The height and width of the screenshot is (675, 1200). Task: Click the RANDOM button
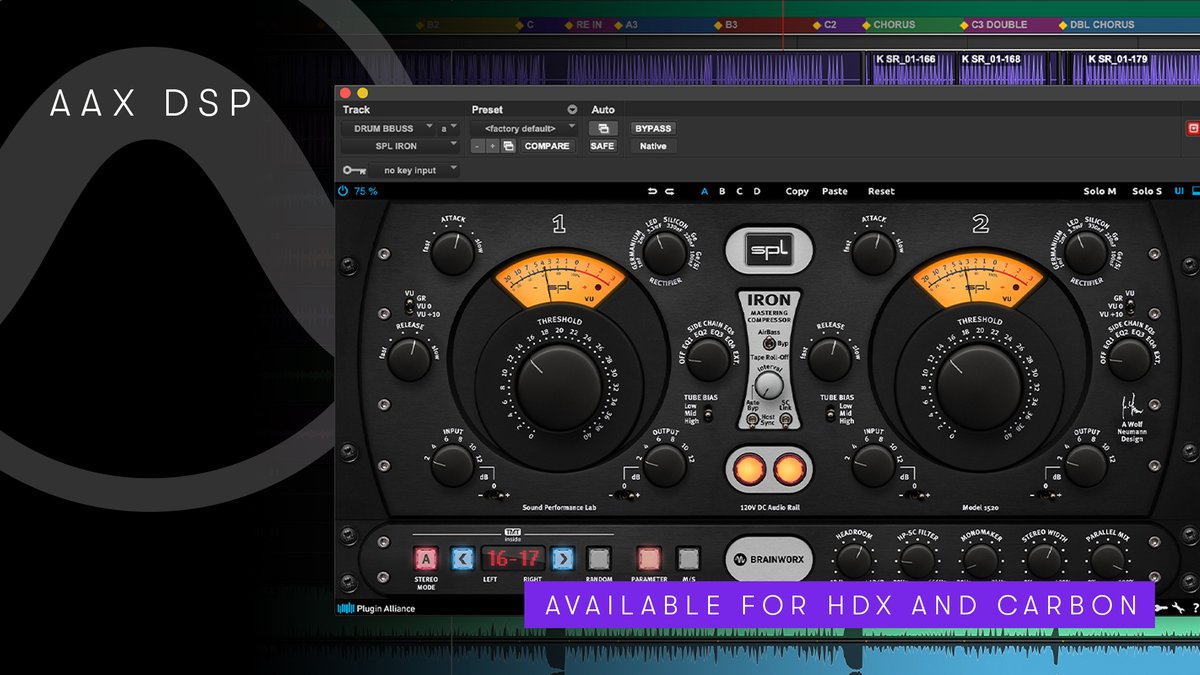pos(599,558)
